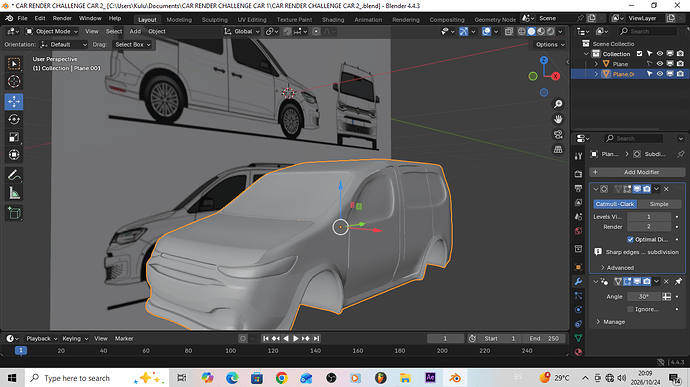Select the 3D Cursor tool
The image size is (690, 387).
click(x=14, y=81)
